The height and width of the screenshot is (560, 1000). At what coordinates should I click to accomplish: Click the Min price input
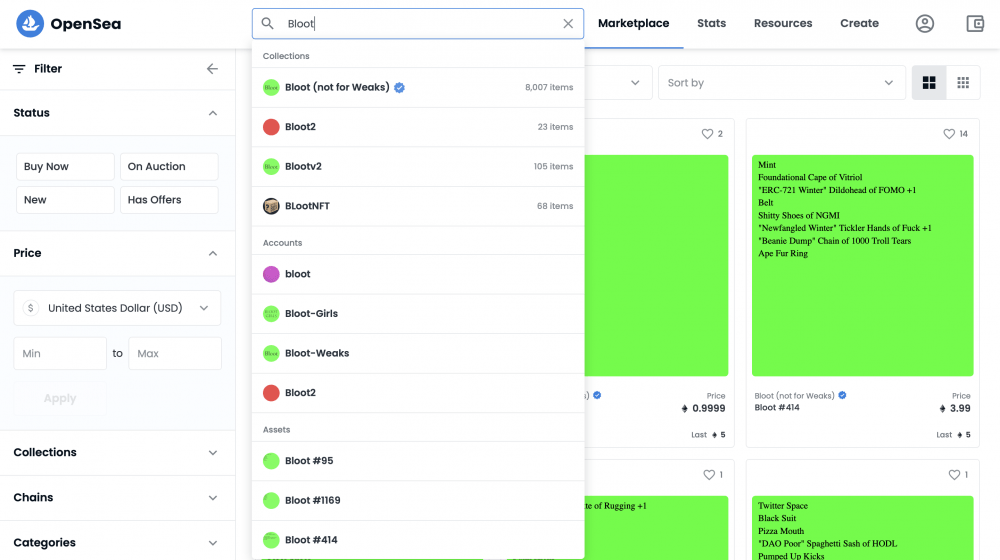(60, 353)
